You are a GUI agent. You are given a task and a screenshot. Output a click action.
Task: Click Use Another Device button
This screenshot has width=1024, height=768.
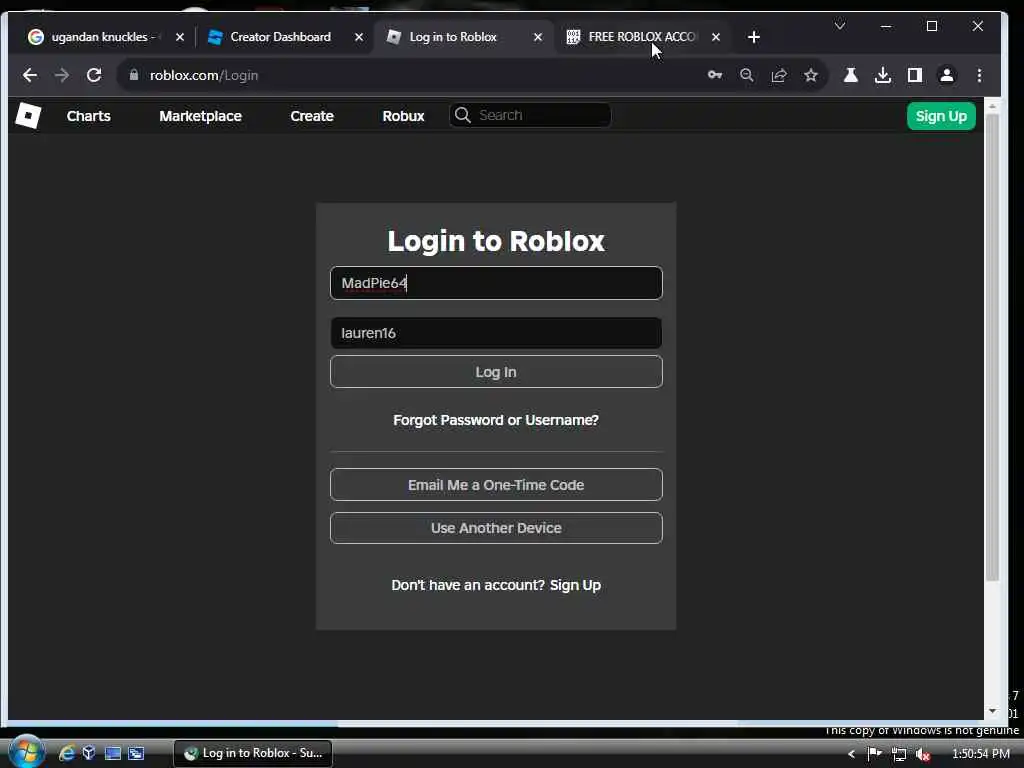tap(496, 528)
